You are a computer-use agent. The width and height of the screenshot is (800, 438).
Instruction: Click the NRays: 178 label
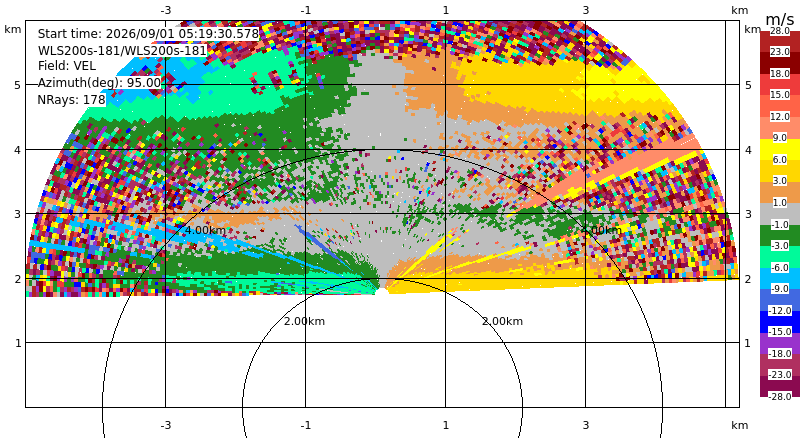(x=71, y=100)
